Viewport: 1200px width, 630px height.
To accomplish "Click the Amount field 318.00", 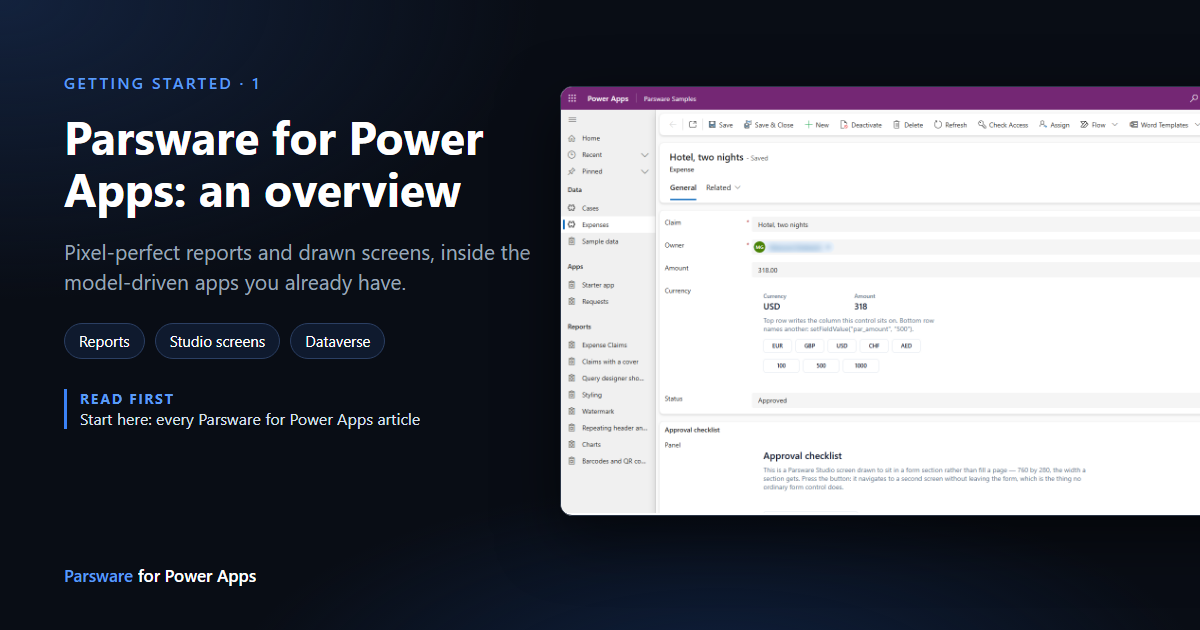I will point(975,269).
